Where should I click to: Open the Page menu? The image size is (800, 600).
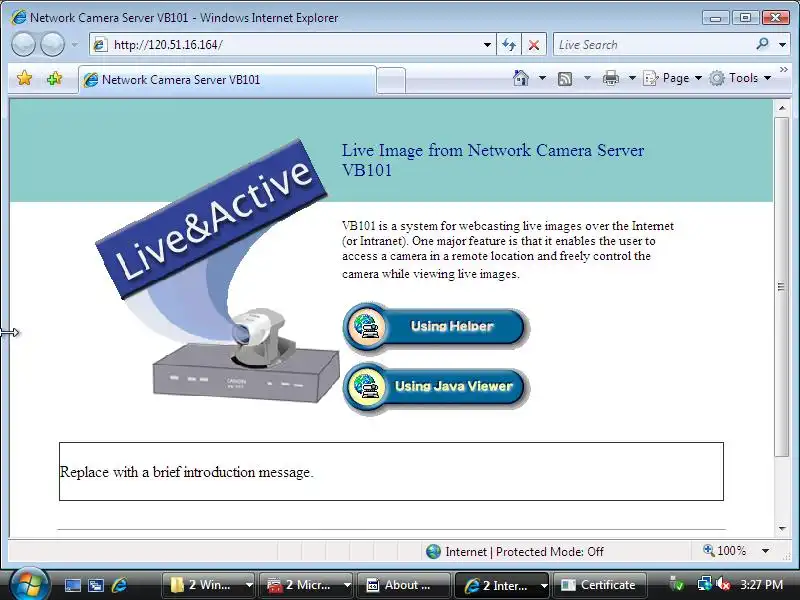672,78
